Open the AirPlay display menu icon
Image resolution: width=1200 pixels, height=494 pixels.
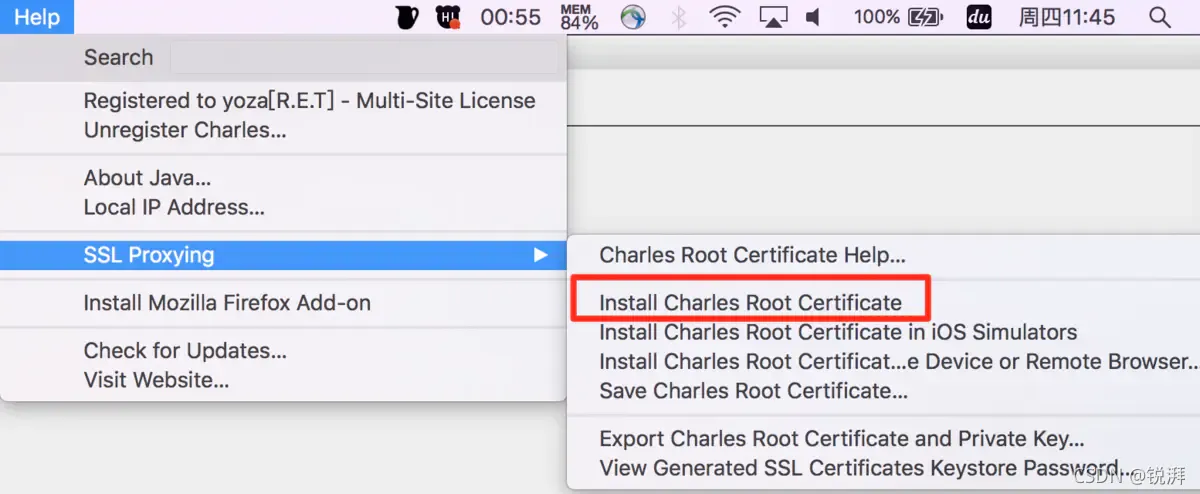pos(774,17)
